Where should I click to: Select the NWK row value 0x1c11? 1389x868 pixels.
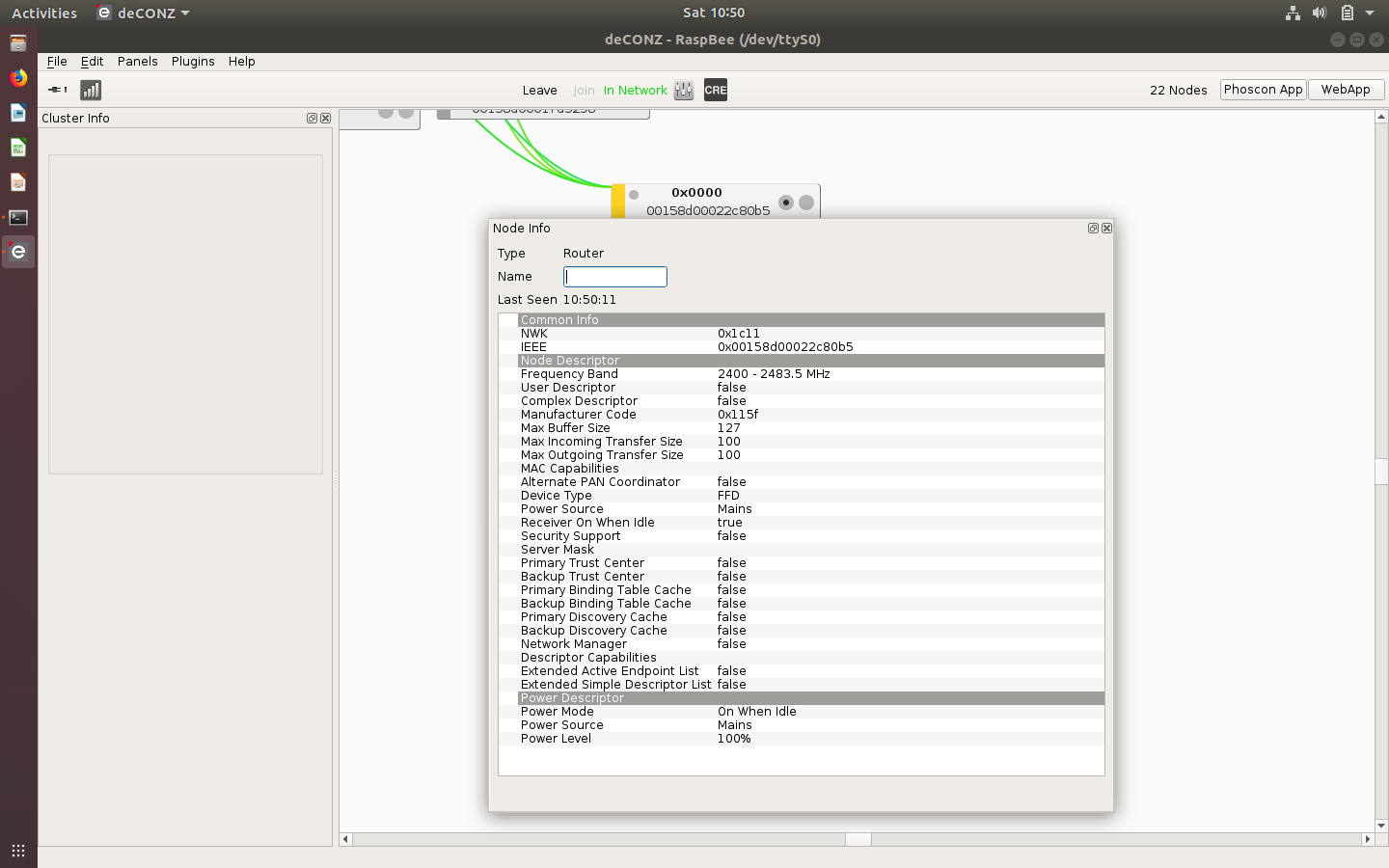tap(739, 333)
